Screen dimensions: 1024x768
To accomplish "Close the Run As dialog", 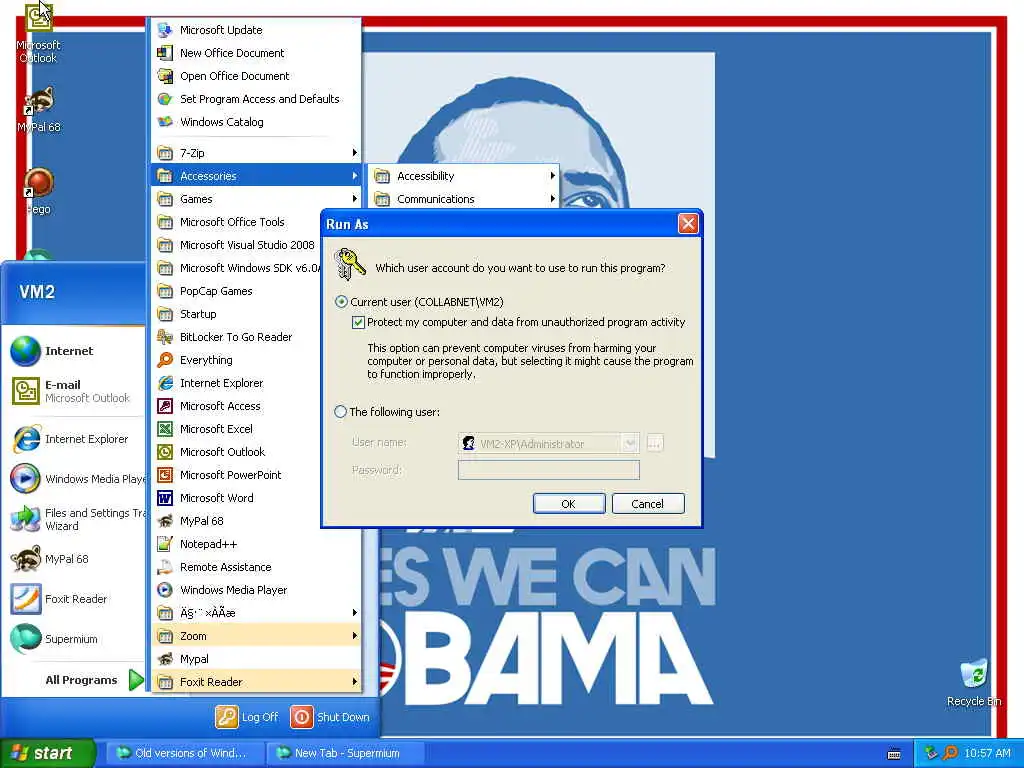I will [x=688, y=224].
